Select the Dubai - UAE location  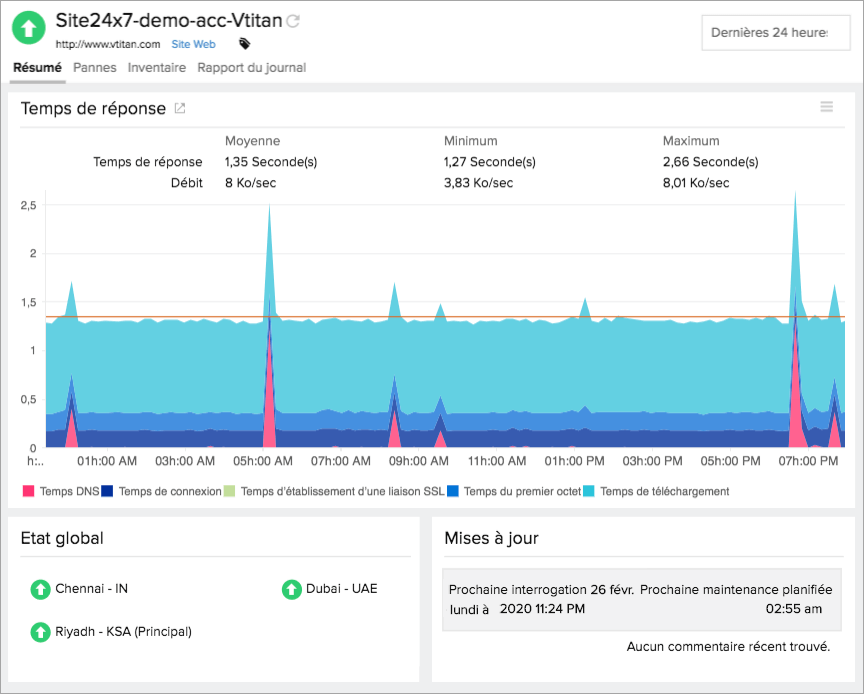pos(342,589)
